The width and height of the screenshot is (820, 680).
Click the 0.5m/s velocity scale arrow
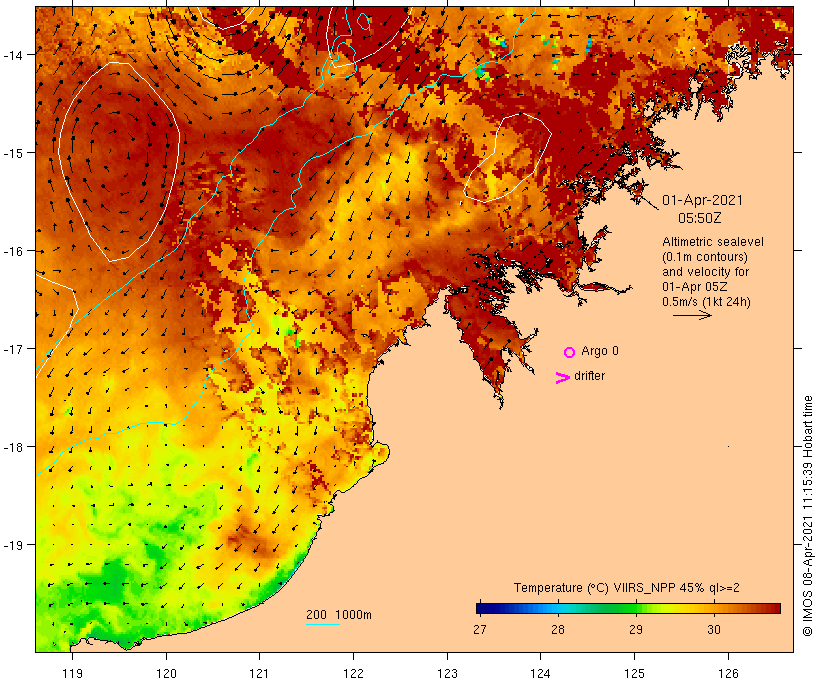click(692, 315)
